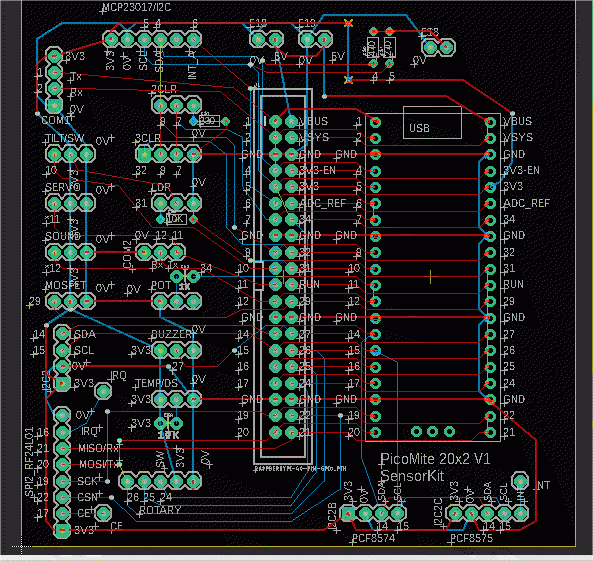Select the CE round test pad
Image resolution: width=593 pixels, height=561 pixels.
(102, 513)
